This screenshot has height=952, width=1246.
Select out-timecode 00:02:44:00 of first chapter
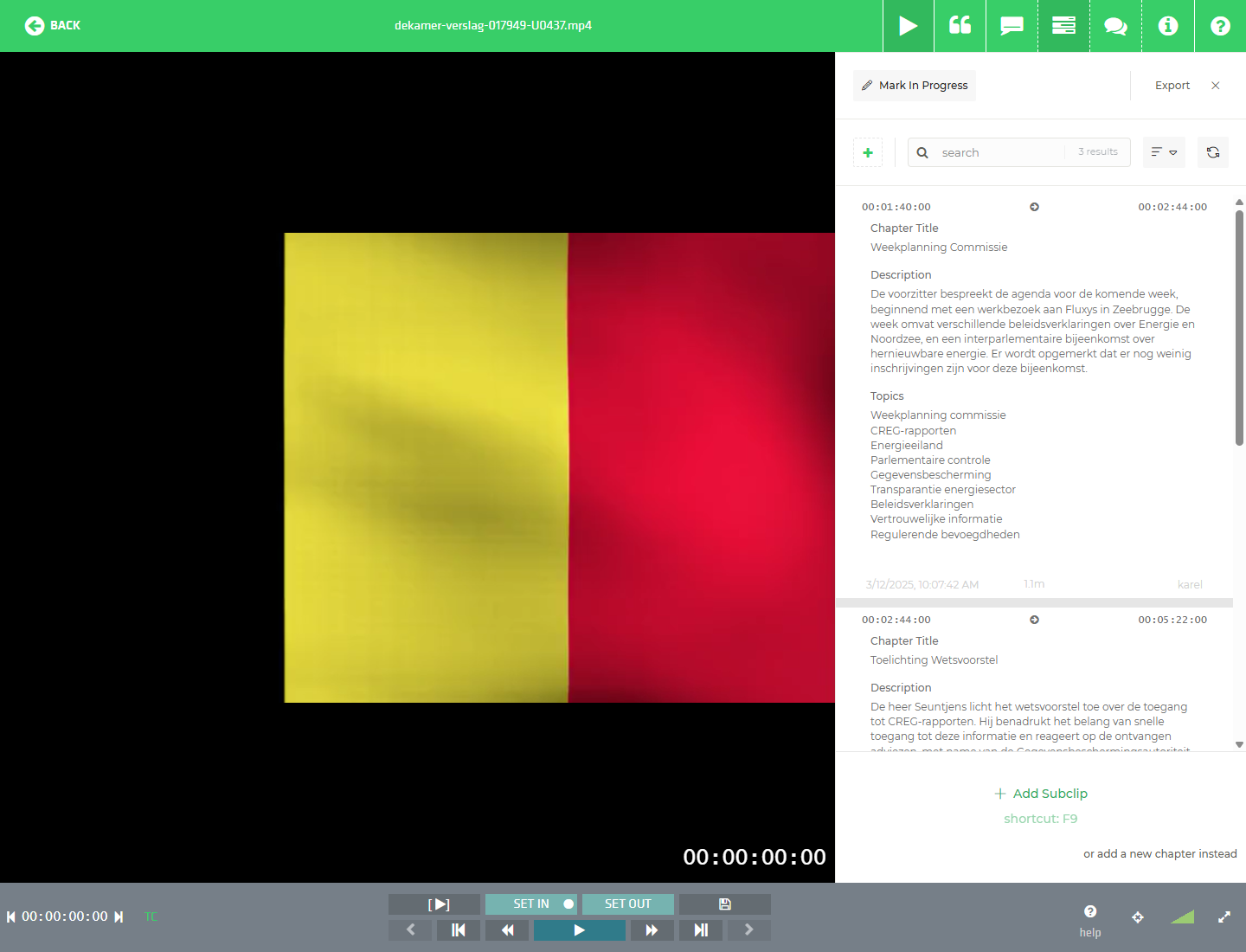[x=1172, y=207]
